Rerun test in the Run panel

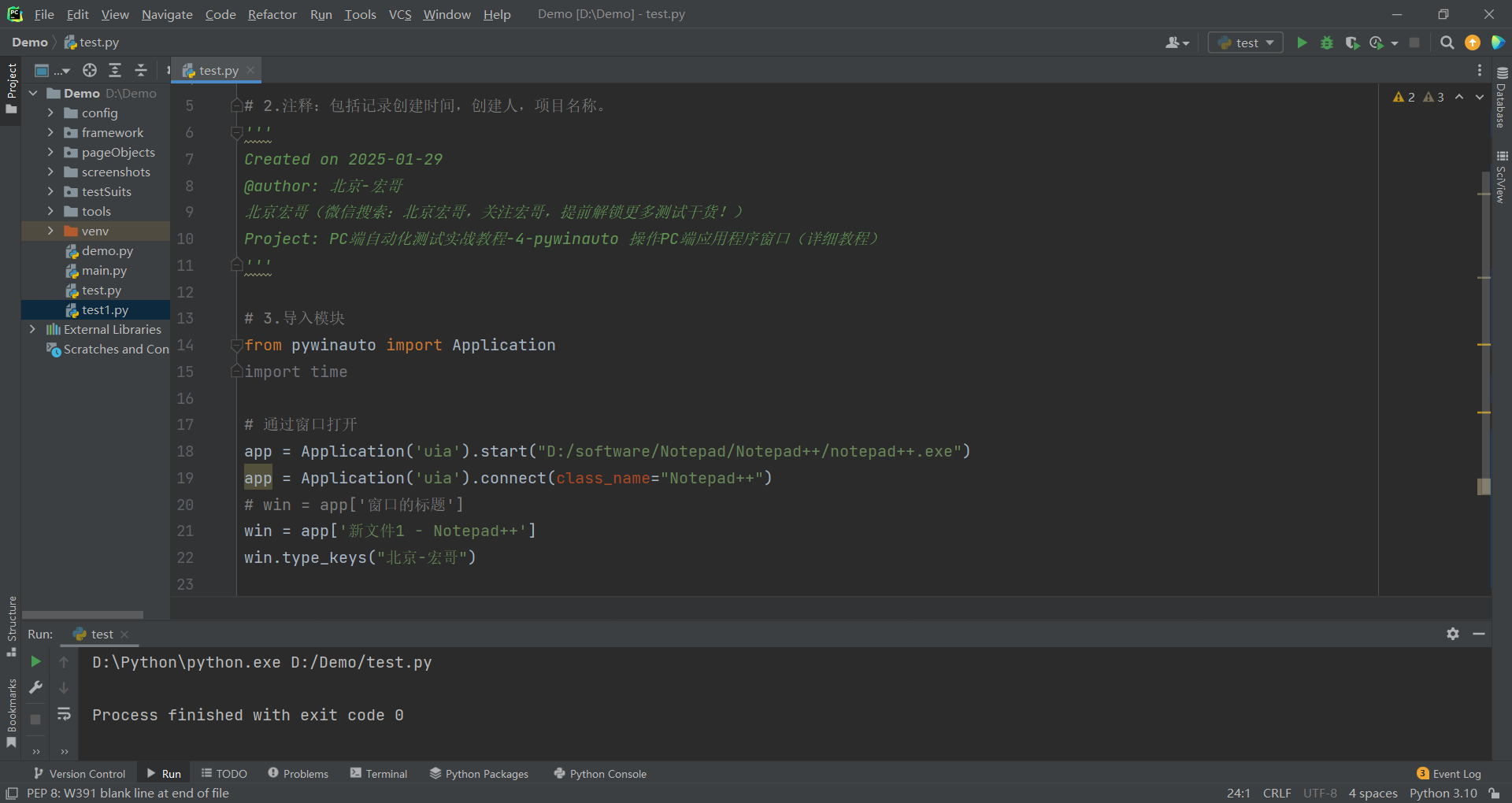(35, 661)
